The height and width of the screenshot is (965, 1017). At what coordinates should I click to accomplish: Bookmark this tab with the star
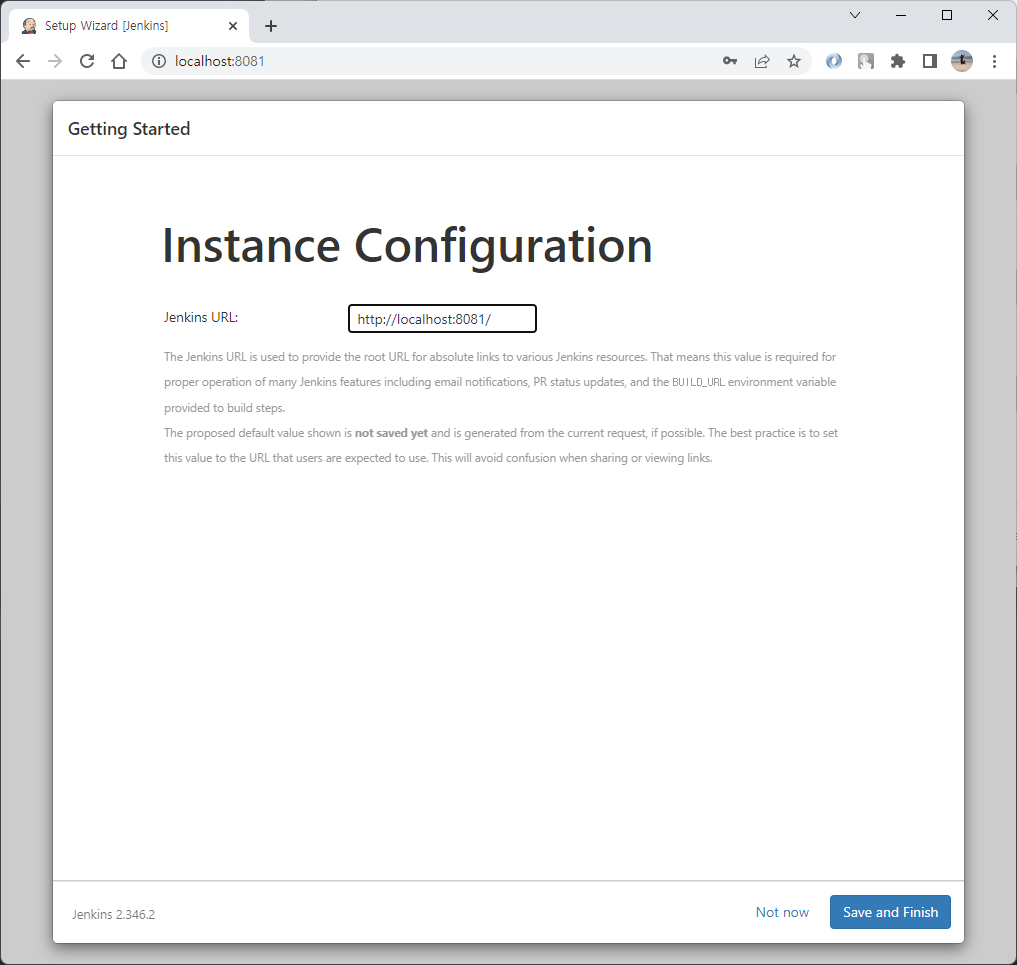tap(794, 61)
